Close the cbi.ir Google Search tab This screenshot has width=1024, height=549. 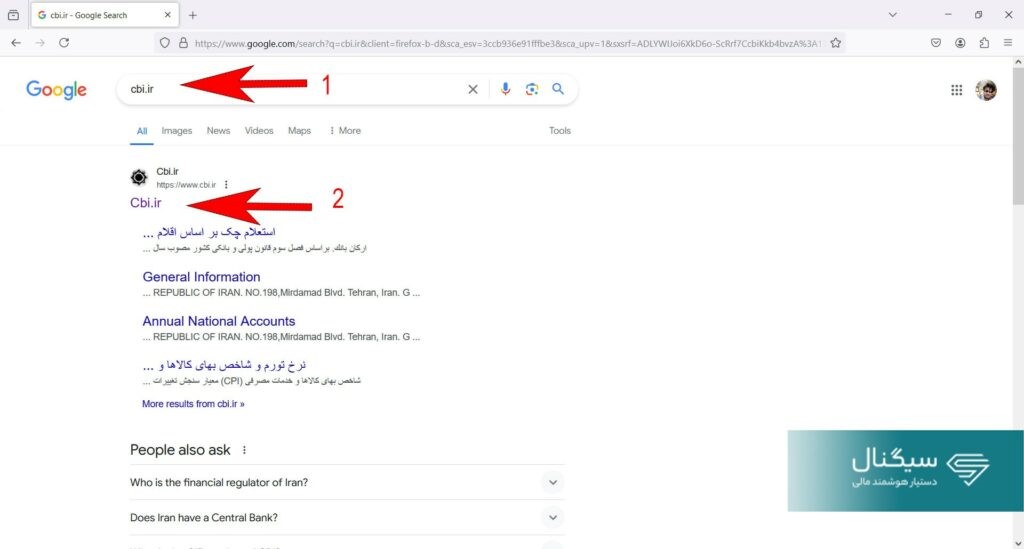[167, 14]
